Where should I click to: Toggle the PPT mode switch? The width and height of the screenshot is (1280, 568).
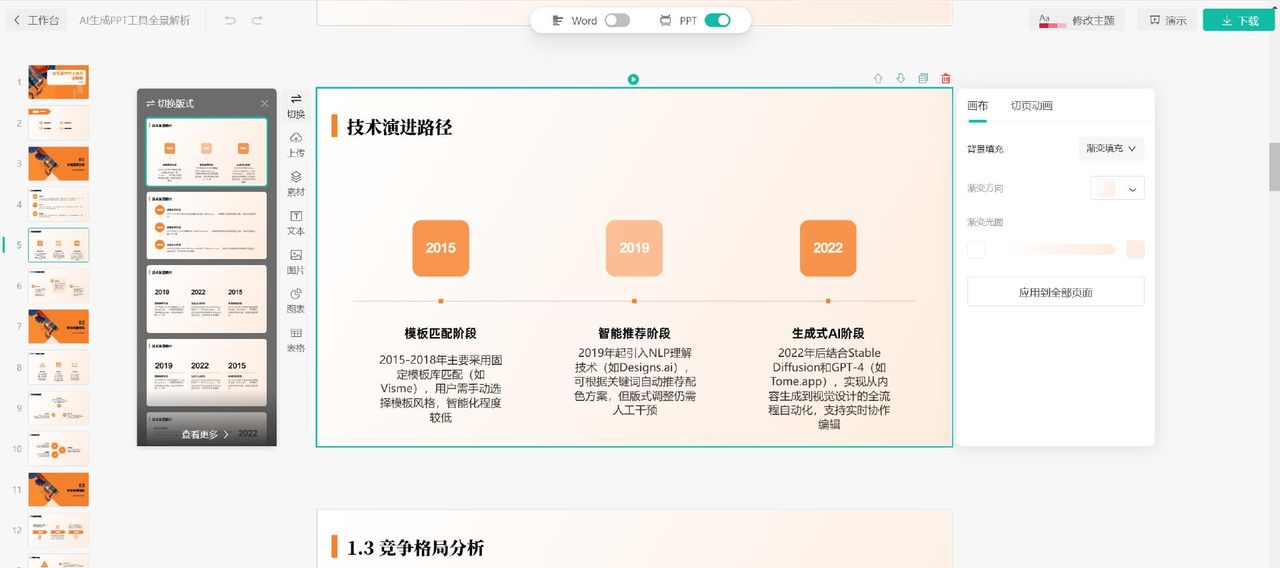pos(717,20)
